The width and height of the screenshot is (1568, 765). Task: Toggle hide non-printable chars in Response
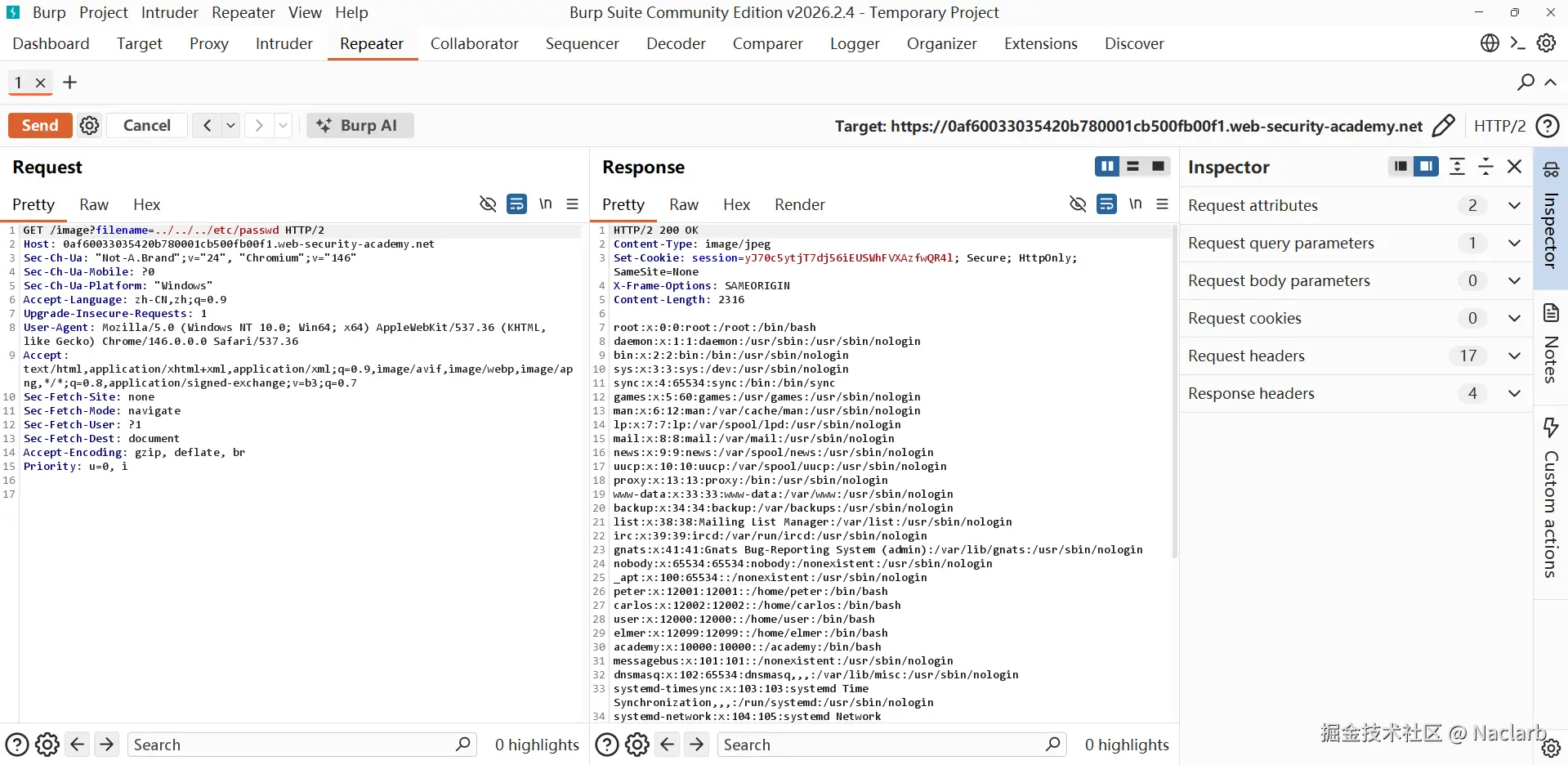click(x=1078, y=204)
